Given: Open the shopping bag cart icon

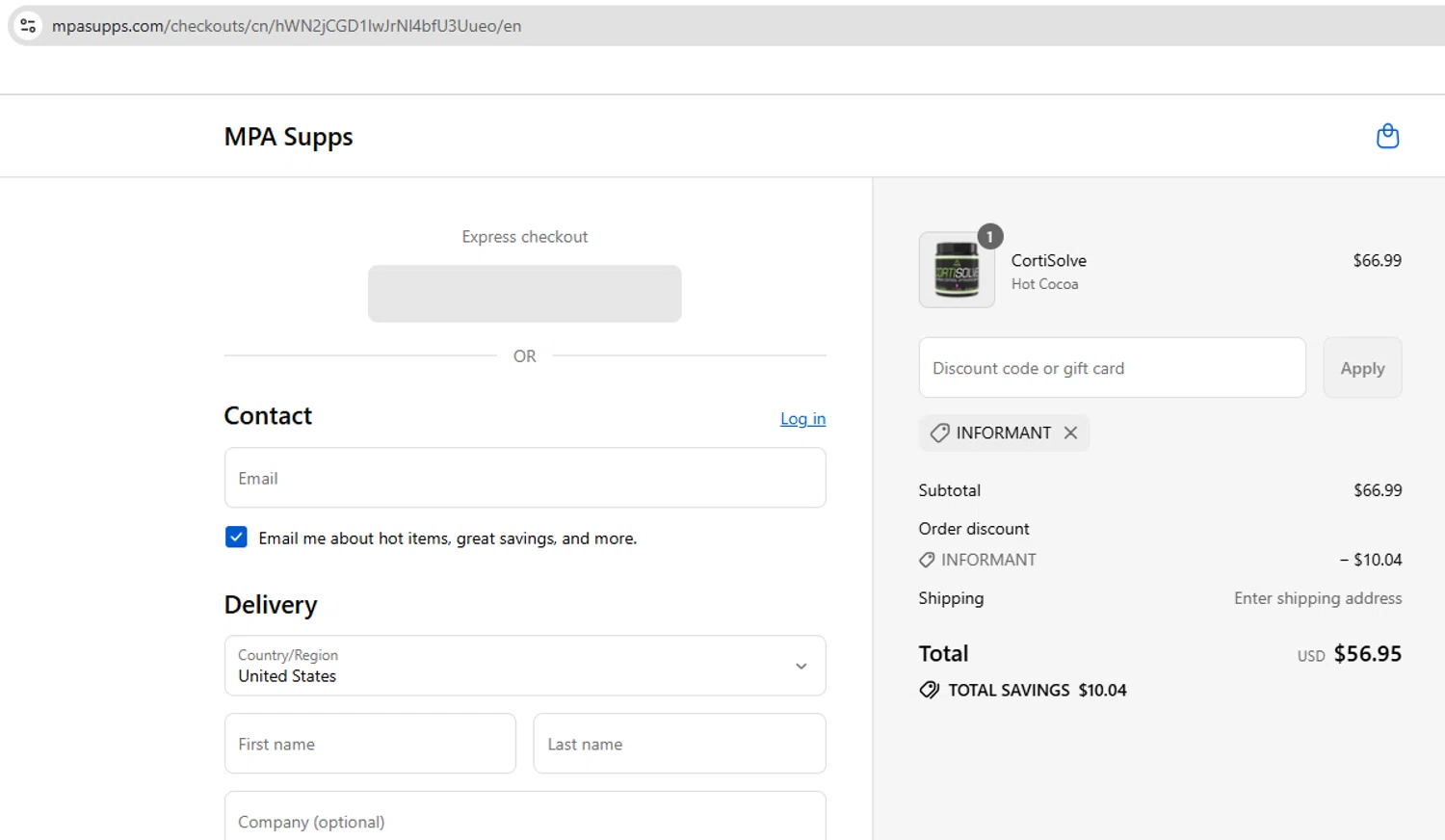Looking at the screenshot, I should pyautogui.click(x=1387, y=136).
